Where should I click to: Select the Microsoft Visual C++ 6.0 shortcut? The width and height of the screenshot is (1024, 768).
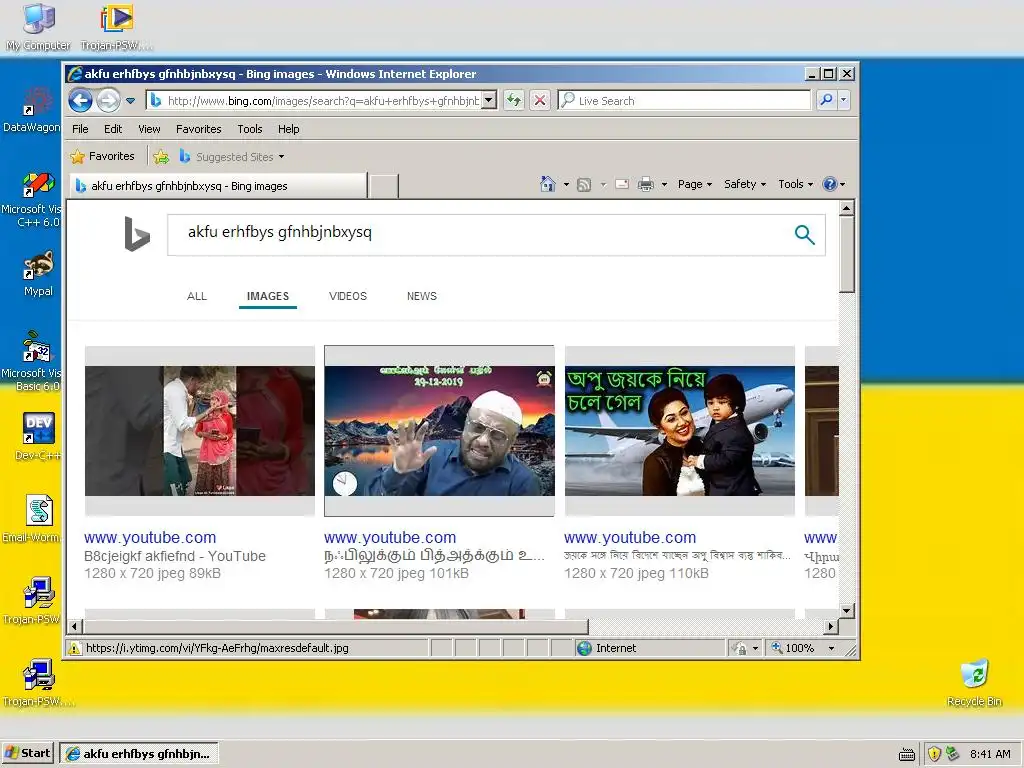[x=31, y=199]
